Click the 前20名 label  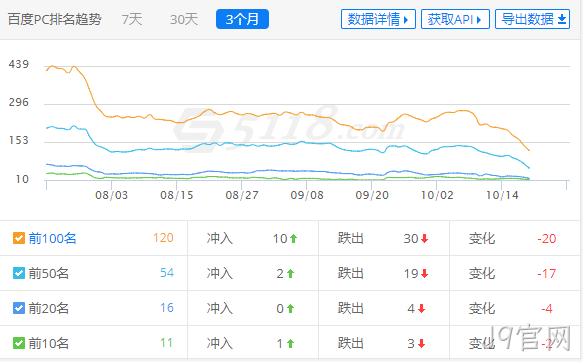[49, 308]
